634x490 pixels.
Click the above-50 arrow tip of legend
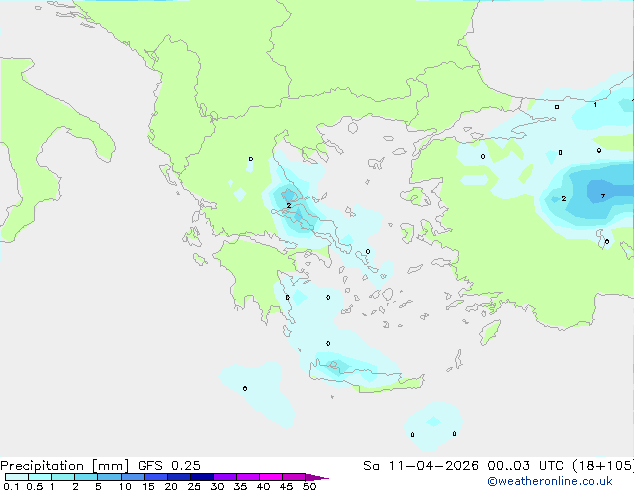pos(317,477)
